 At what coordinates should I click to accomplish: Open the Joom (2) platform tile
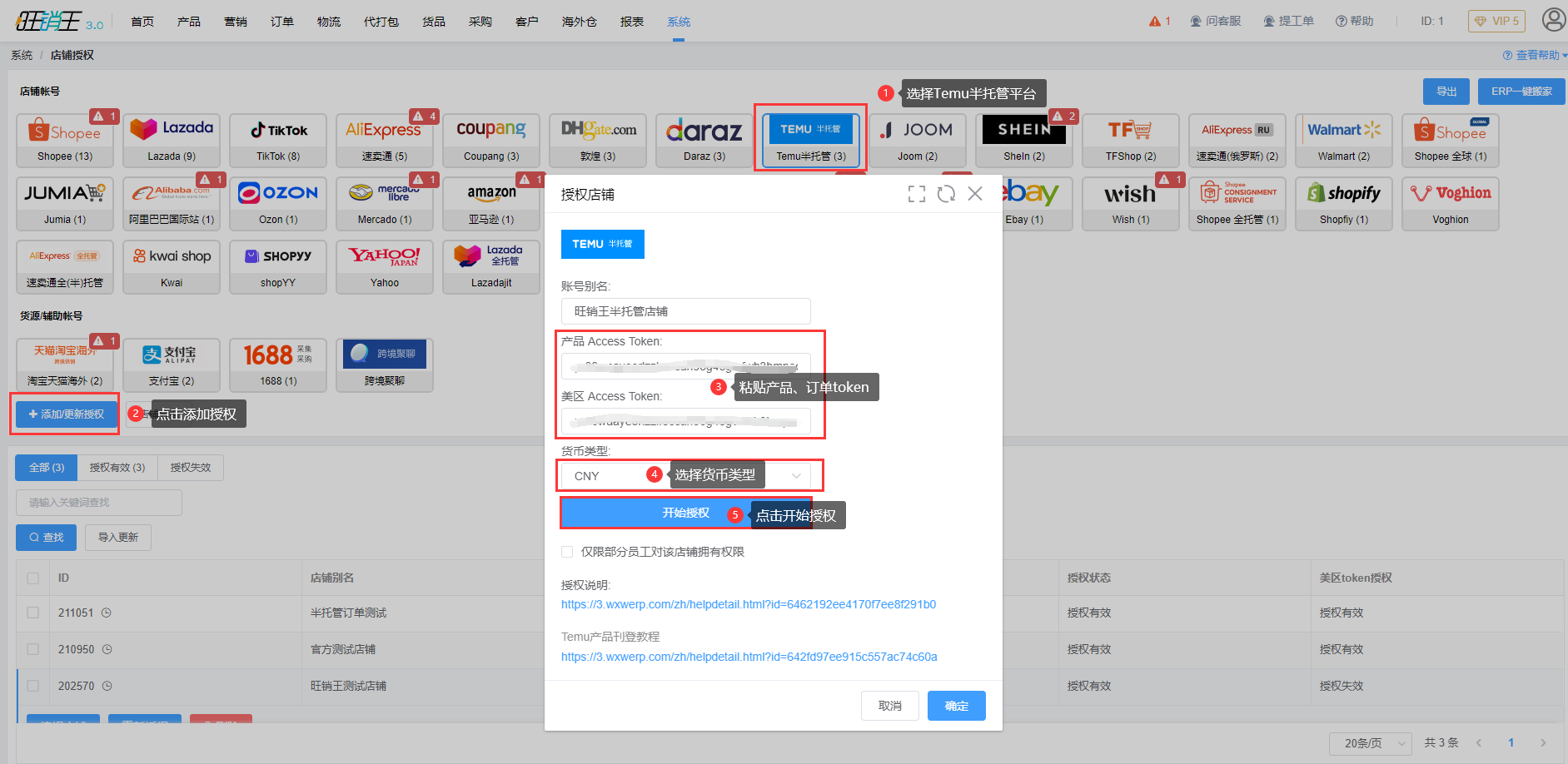point(918,140)
